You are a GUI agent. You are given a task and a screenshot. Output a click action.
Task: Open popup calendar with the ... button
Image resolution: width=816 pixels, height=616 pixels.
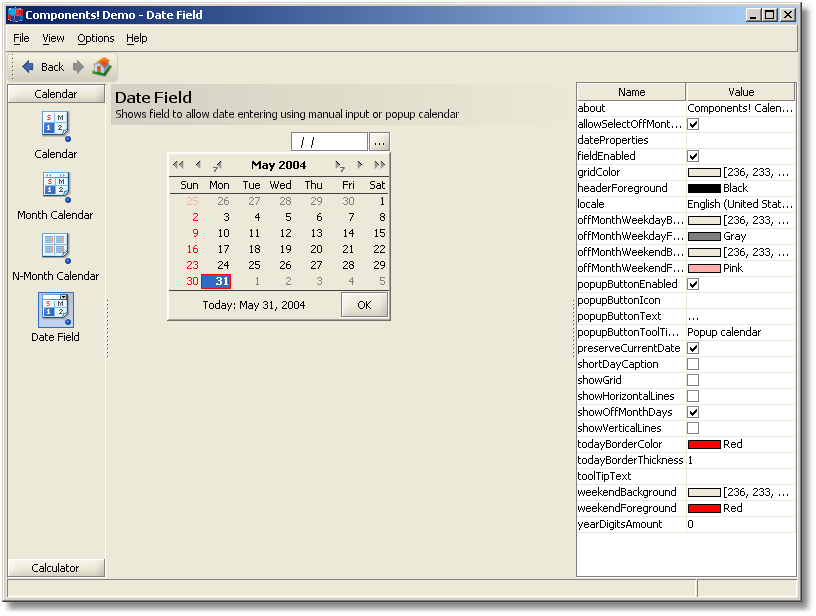(x=379, y=142)
